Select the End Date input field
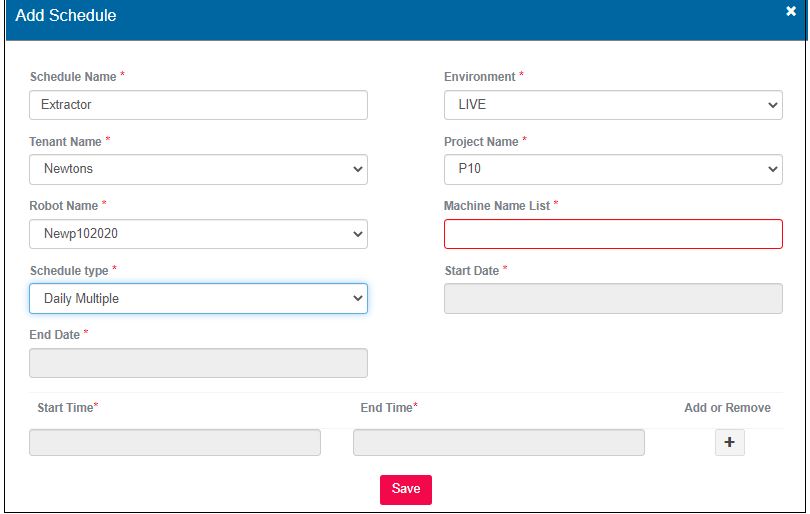The width and height of the screenshot is (810, 514). [198, 363]
